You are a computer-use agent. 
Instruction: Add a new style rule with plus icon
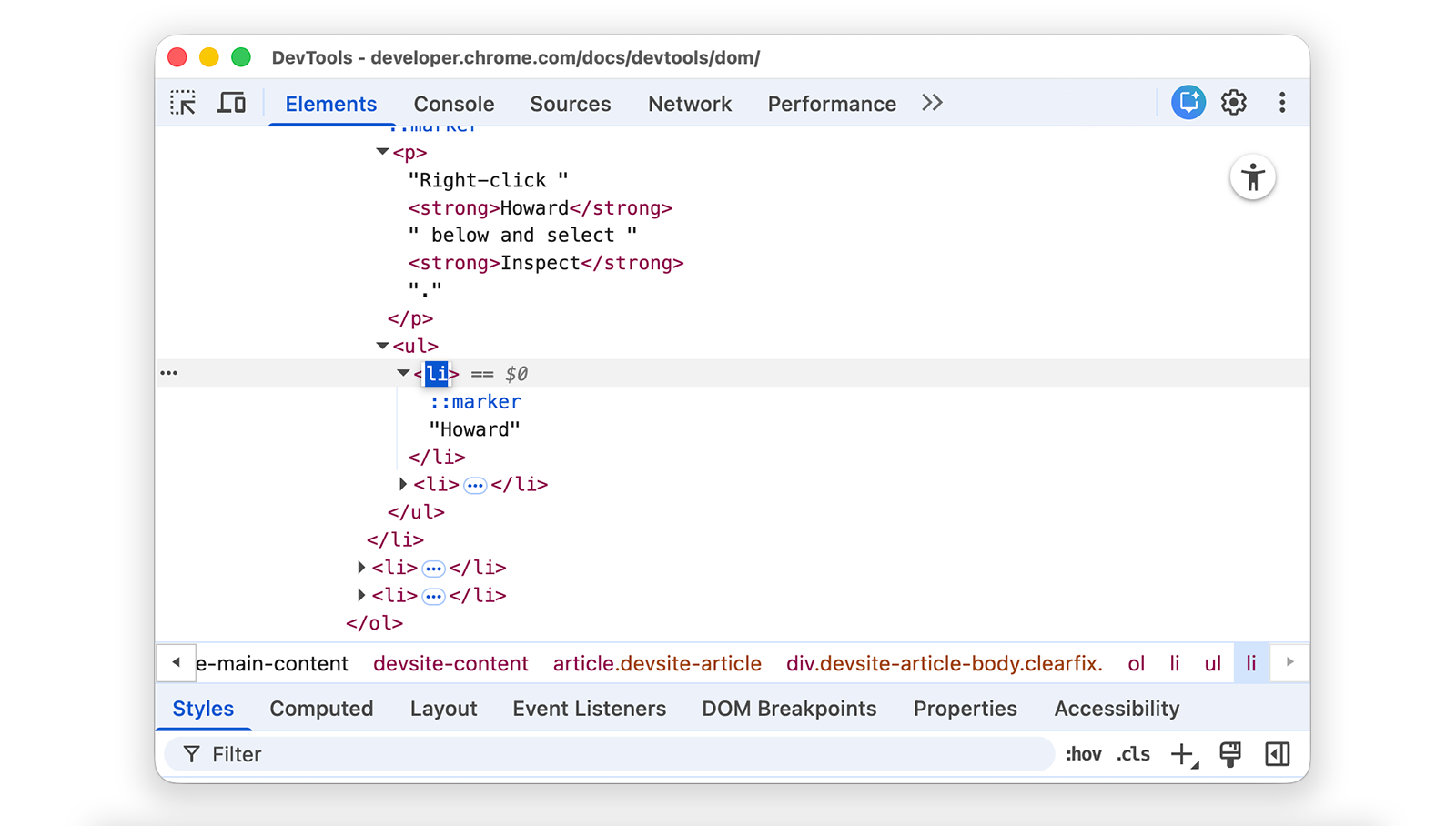(1181, 754)
